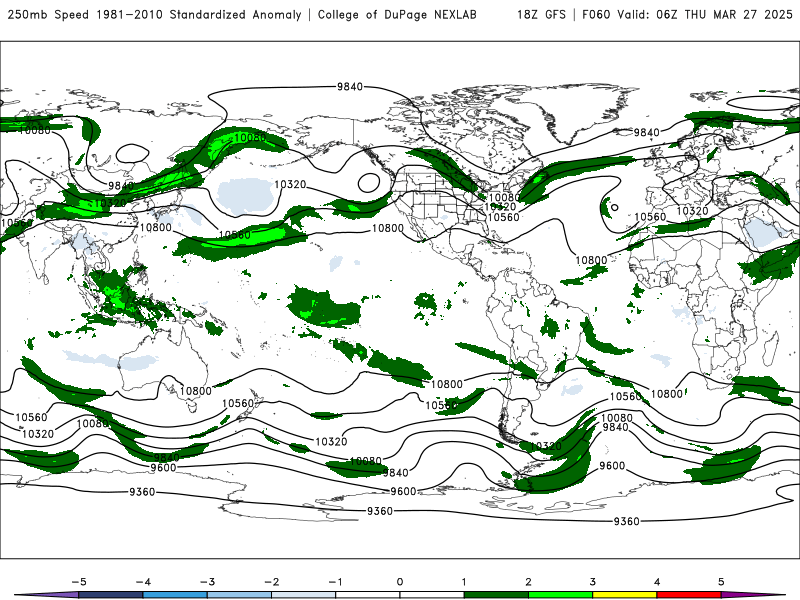Click the "College of DuPage NEXLAB" text

397,14
